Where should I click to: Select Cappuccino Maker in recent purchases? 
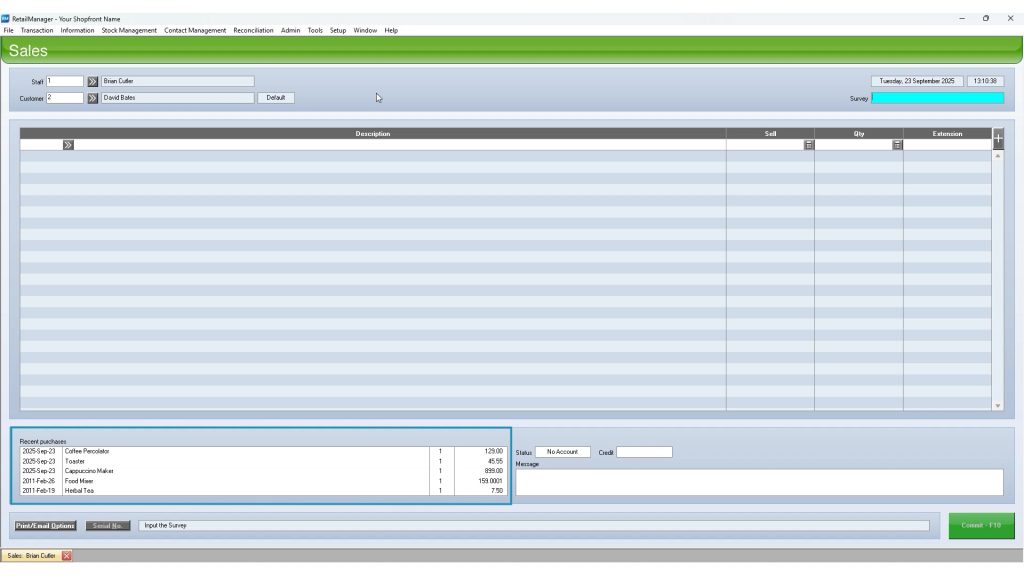click(89, 471)
